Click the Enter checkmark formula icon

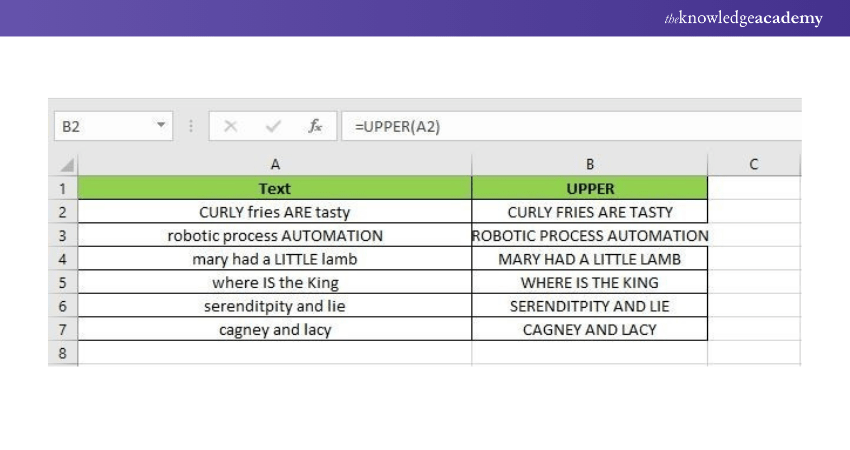(x=273, y=126)
